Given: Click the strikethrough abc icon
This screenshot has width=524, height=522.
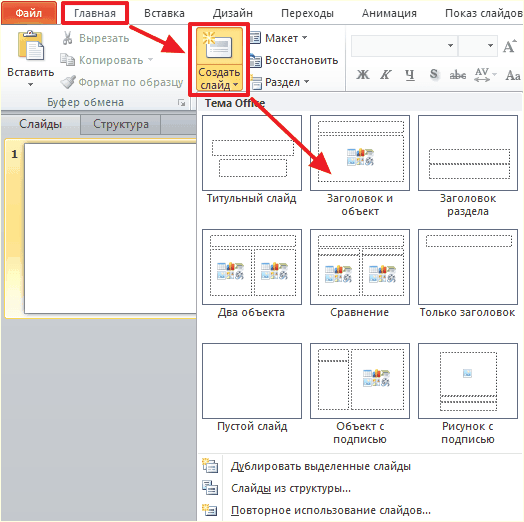Looking at the screenshot, I should (x=457, y=75).
